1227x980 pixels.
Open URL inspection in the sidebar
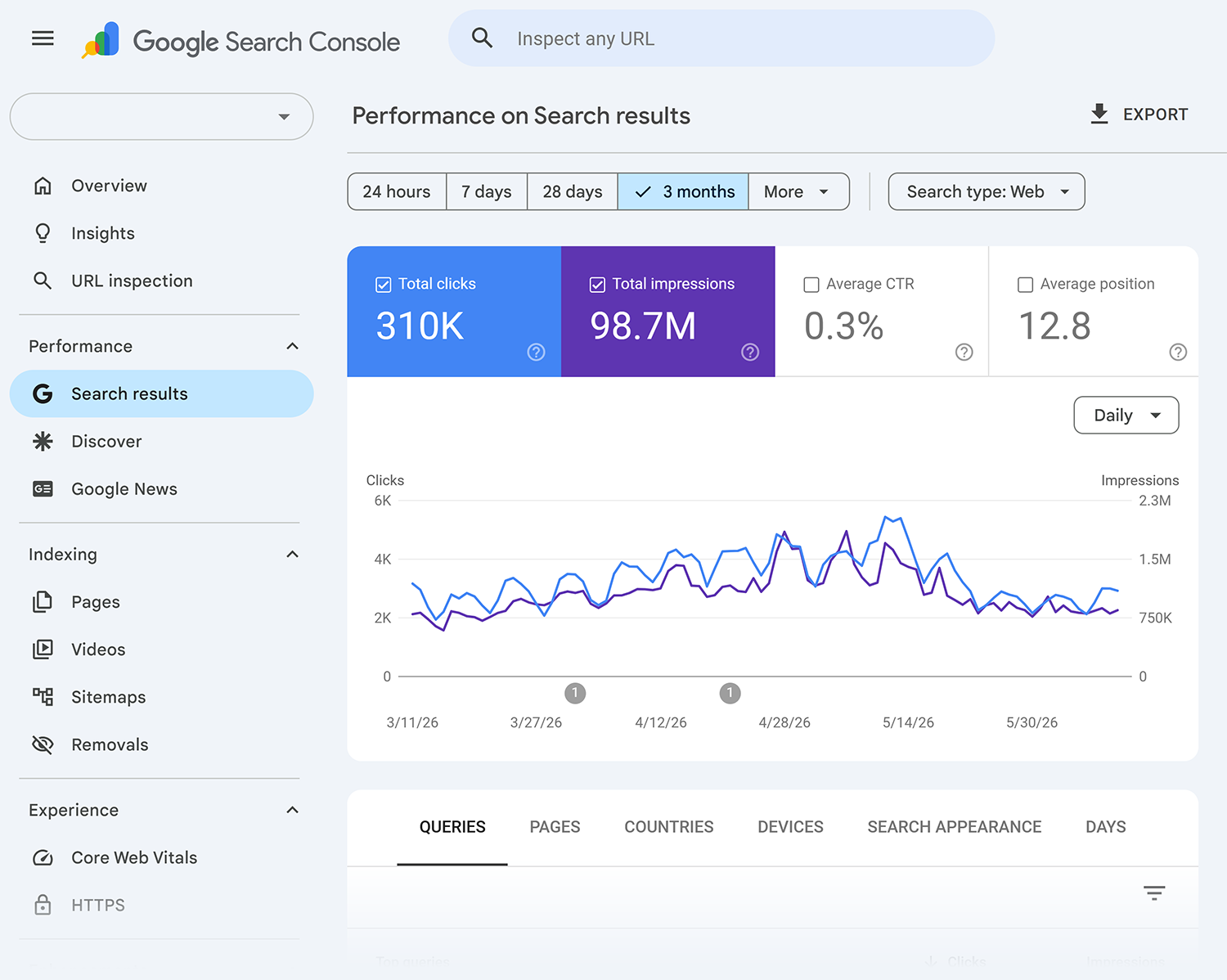click(161, 281)
